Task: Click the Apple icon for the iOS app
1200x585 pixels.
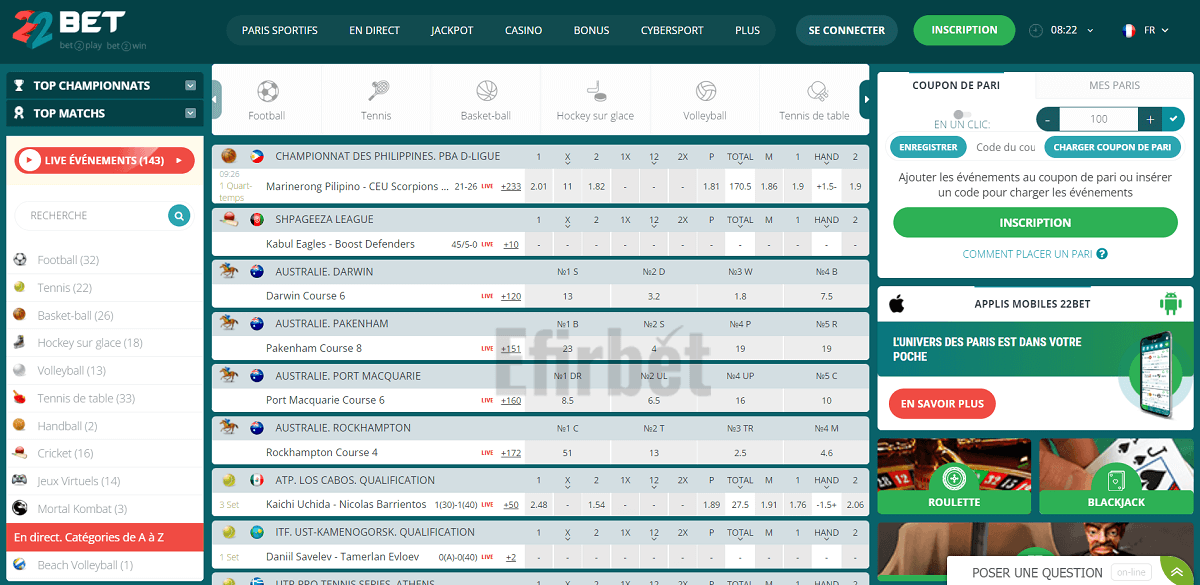Action: click(896, 303)
